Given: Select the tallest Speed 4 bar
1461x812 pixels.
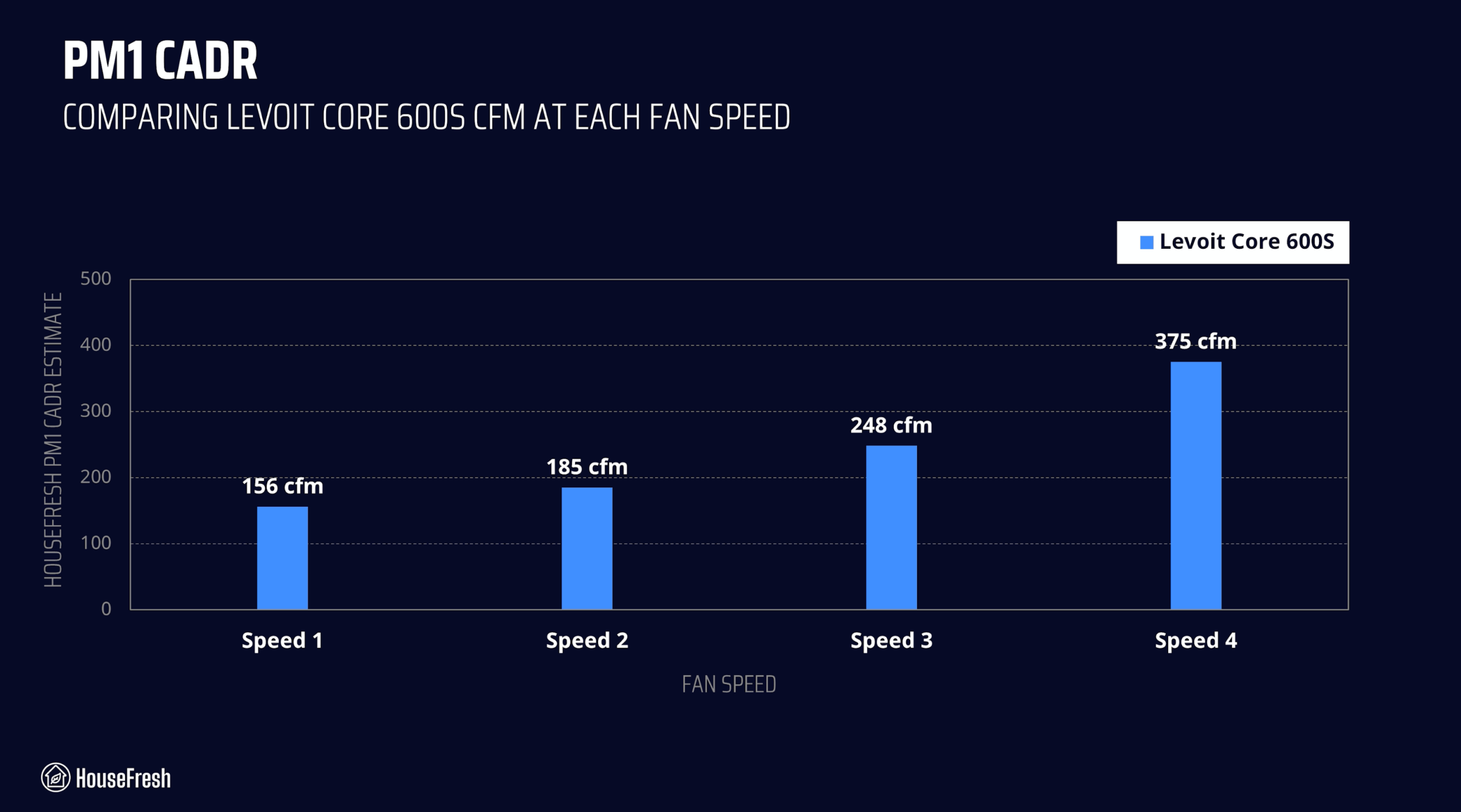Looking at the screenshot, I should 1196,485.
